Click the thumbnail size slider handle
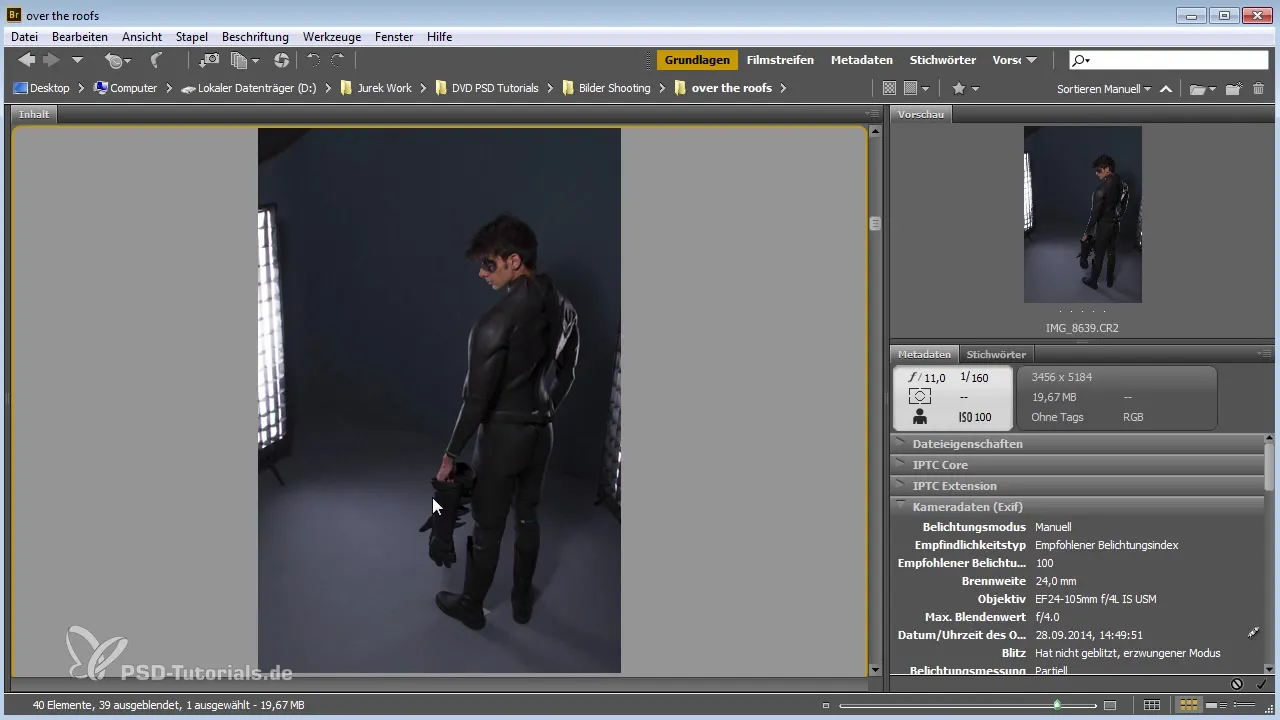Screen dimensions: 1280x720 point(1057,706)
